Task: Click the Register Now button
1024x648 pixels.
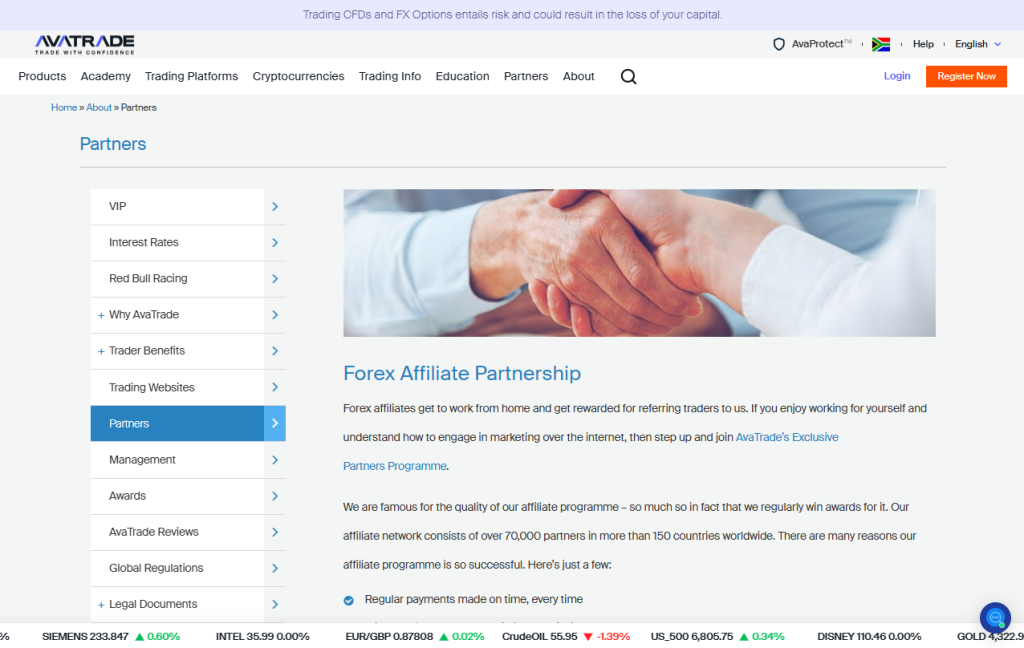Action: point(966,76)
